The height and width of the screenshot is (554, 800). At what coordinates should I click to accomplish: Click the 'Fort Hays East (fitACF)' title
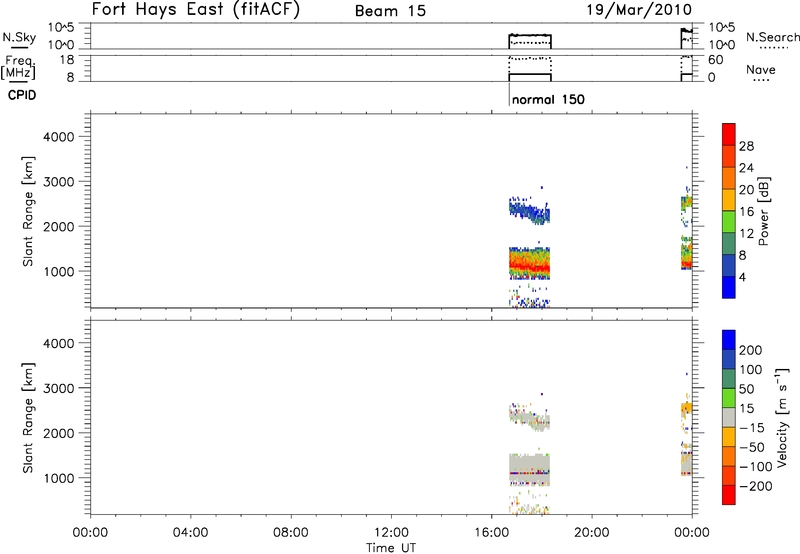click(196, 9)
